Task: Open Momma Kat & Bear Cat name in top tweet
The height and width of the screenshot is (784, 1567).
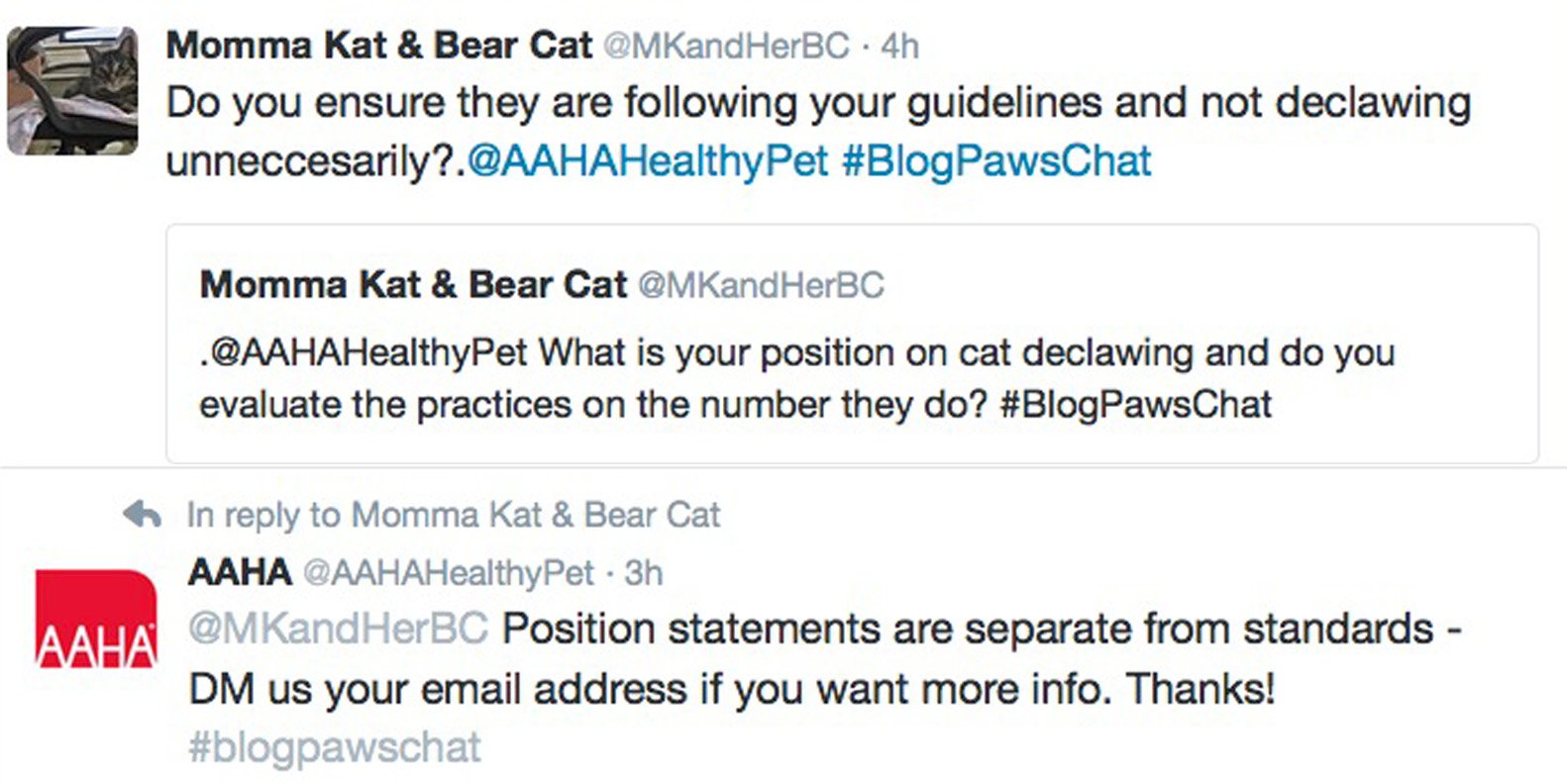Action: coord(378,46)
